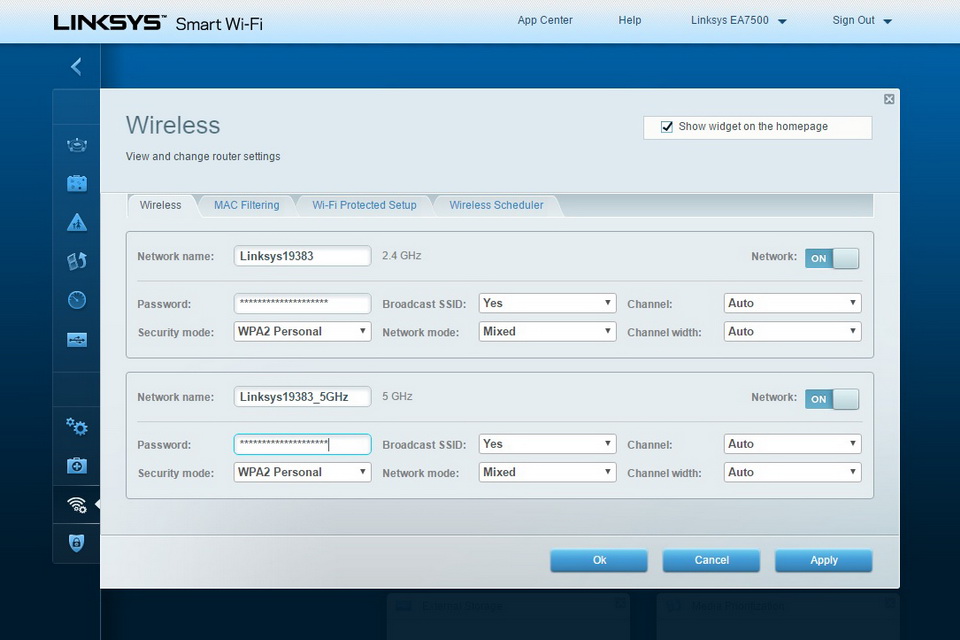
Task: Click the 2.4 GHz Network name field
Action: [302, 256]
